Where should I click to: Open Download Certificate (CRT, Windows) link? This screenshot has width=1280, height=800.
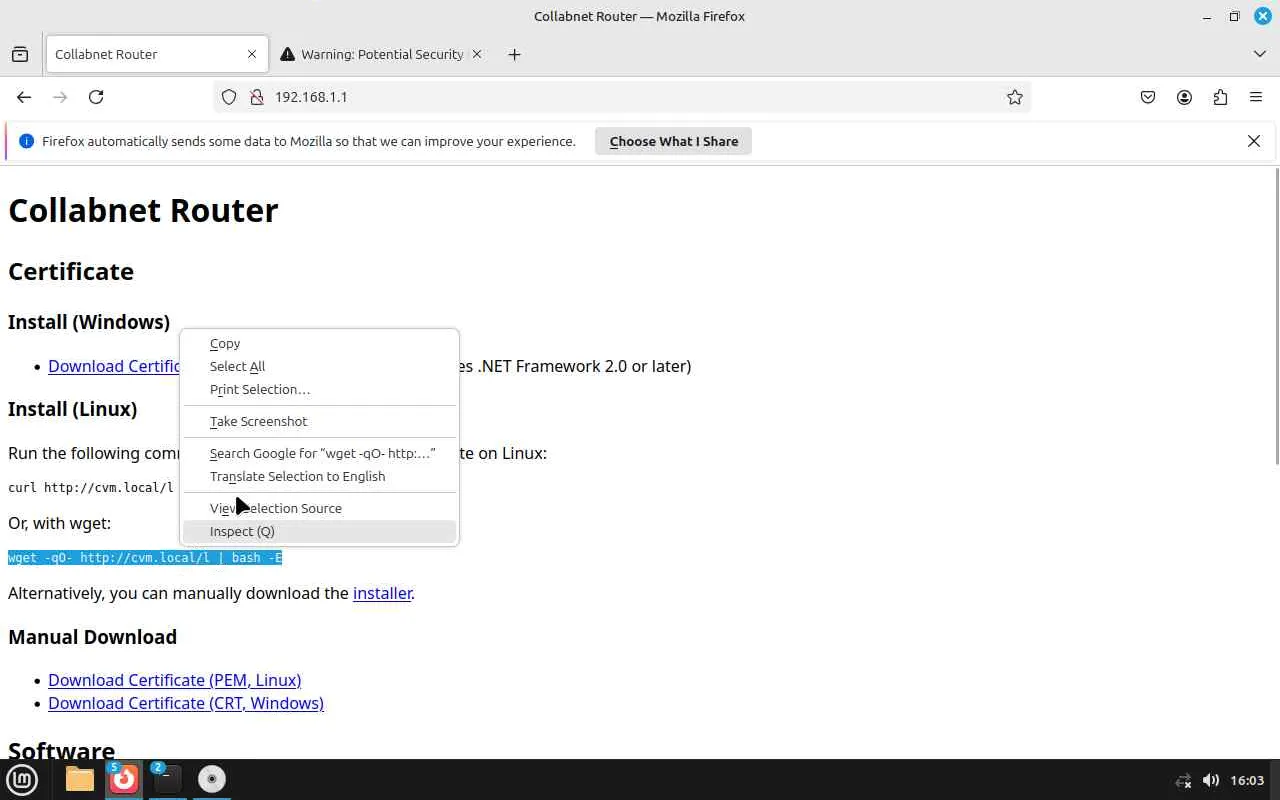(x=186, y=703)
